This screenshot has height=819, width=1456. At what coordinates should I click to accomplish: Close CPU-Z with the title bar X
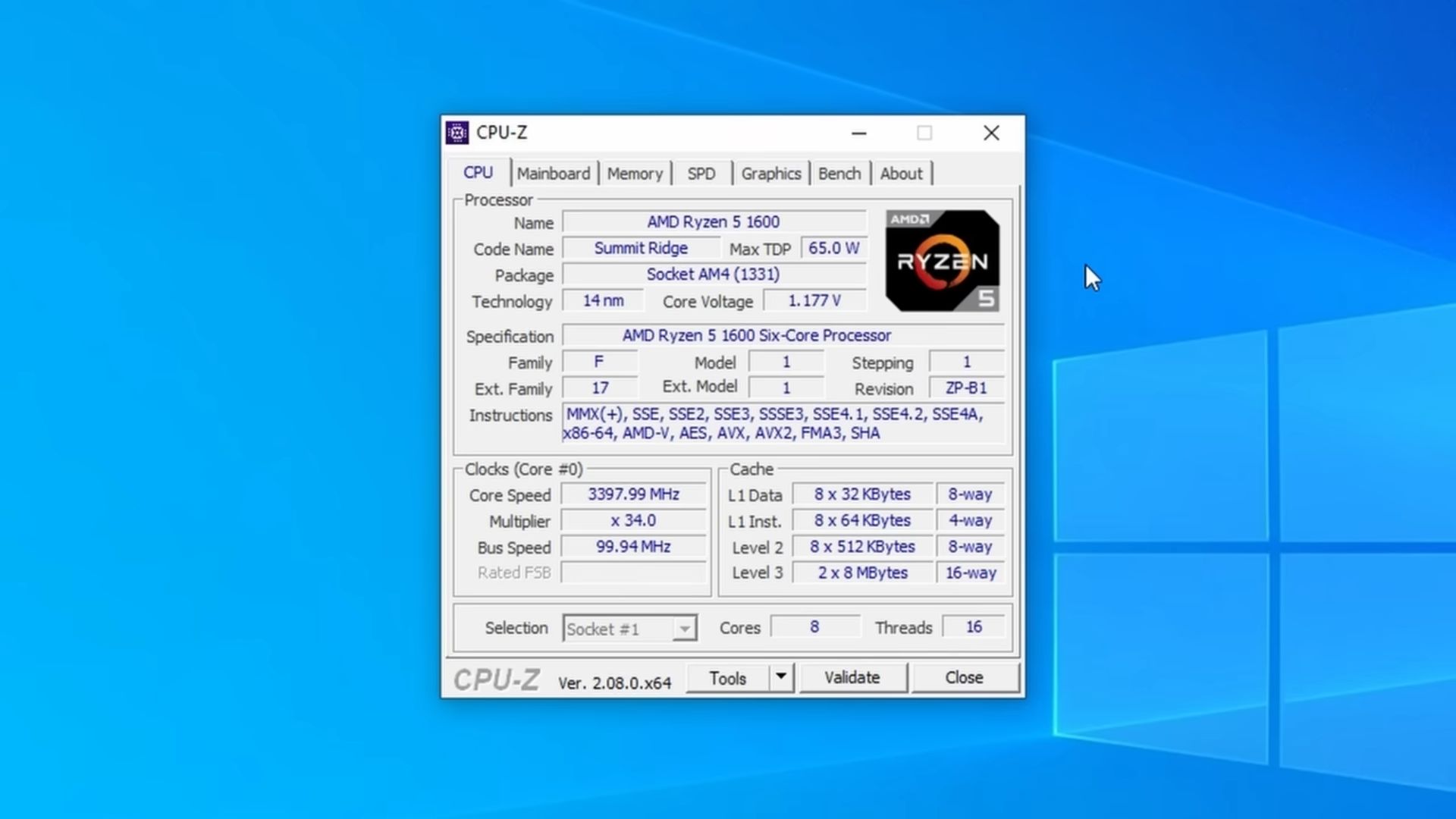coord(991,133)
